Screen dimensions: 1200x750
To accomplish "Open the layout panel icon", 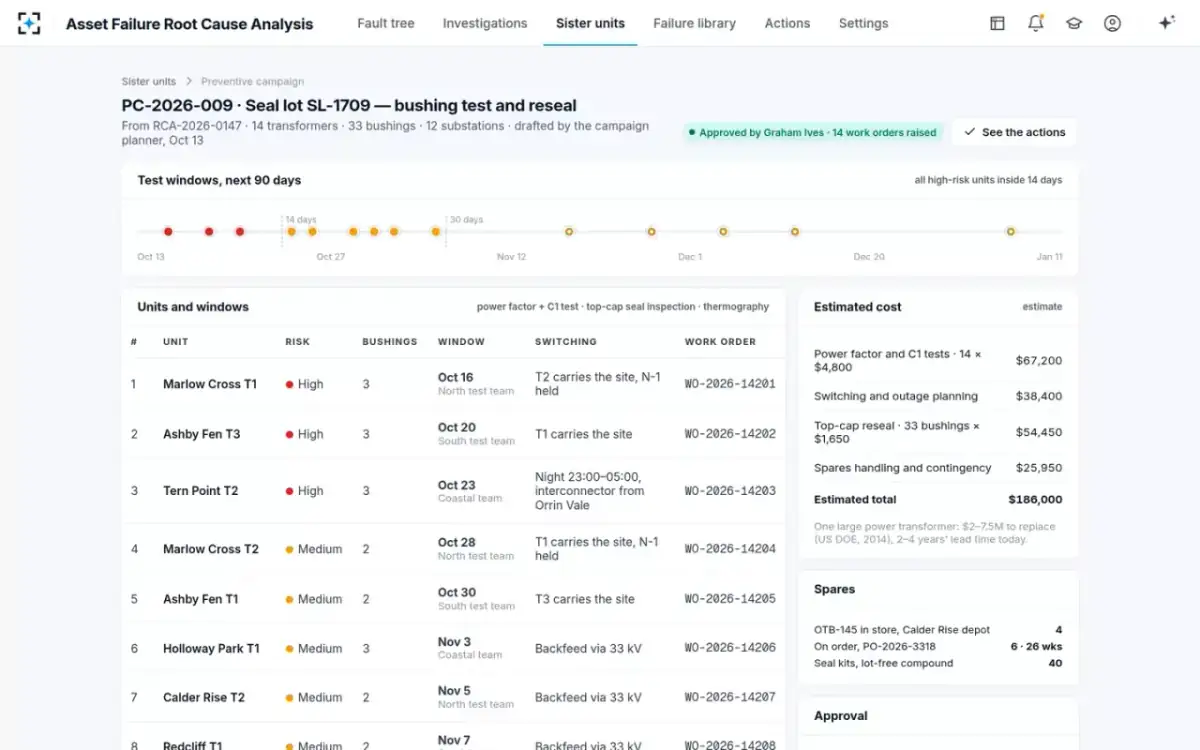I will pos(997,23).
